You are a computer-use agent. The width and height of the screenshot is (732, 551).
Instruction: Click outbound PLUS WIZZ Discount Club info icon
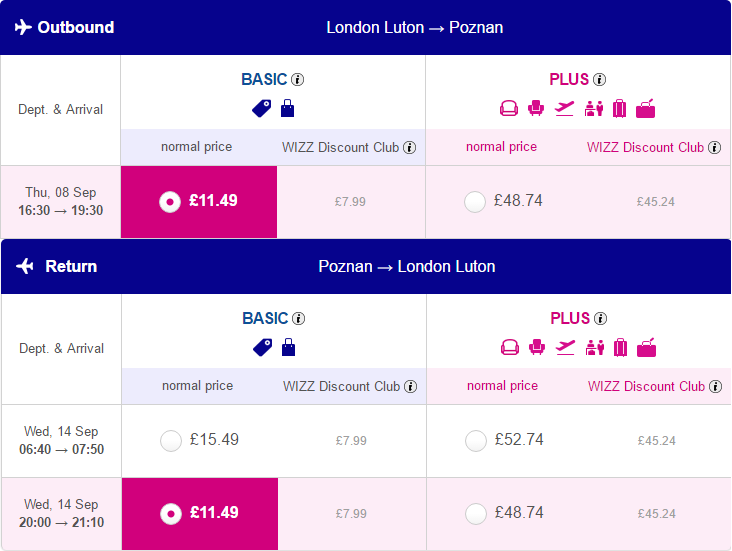tap(714, 148)
